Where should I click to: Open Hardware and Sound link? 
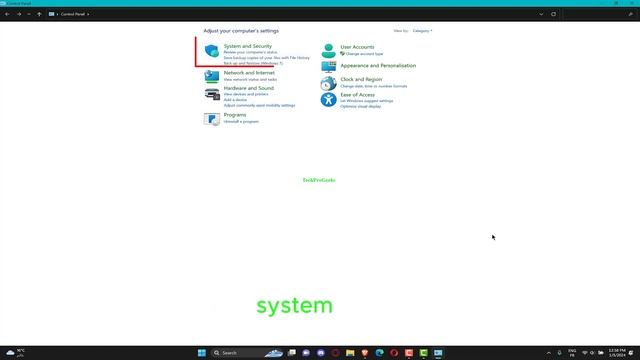(249, 88)
